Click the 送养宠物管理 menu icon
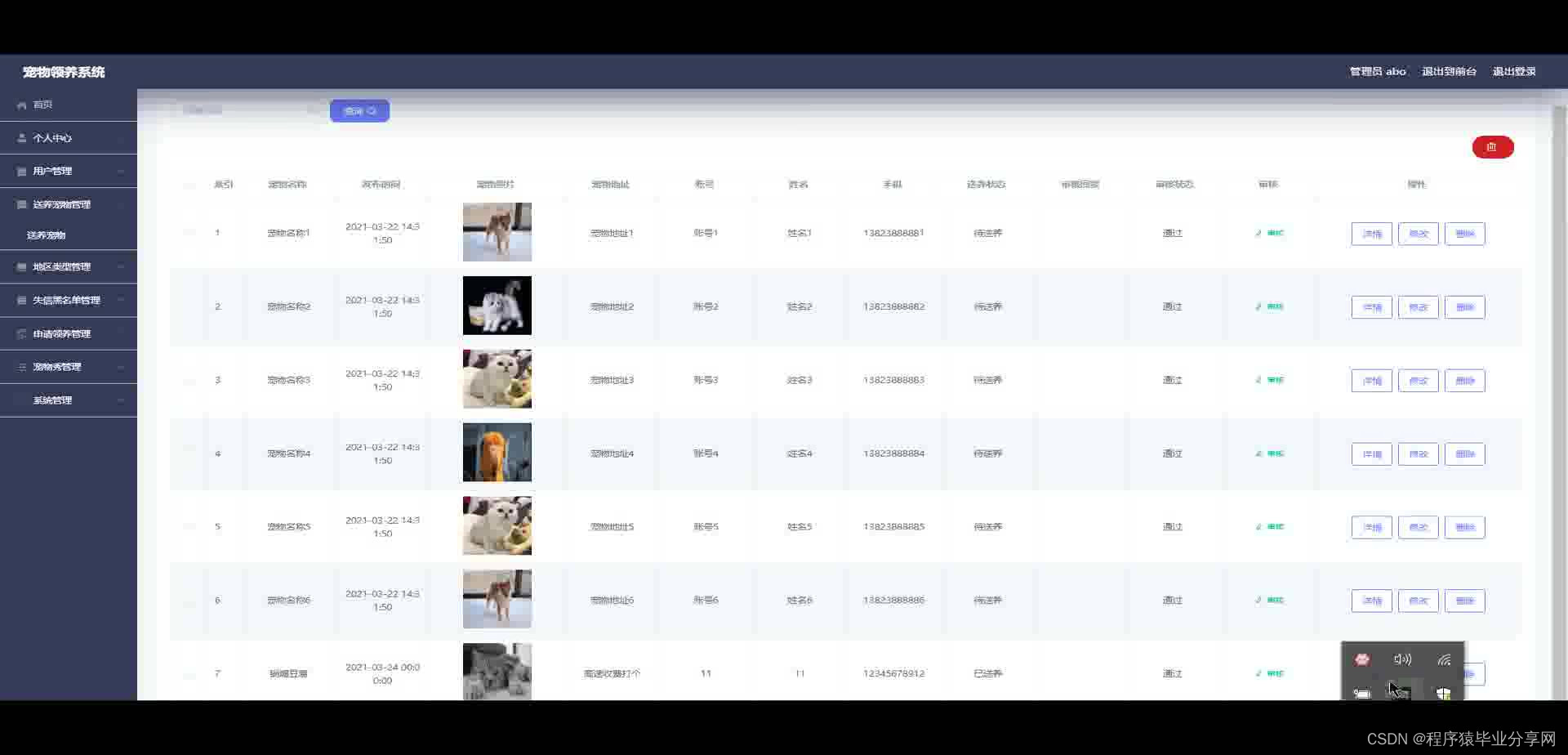 [22, 205]
